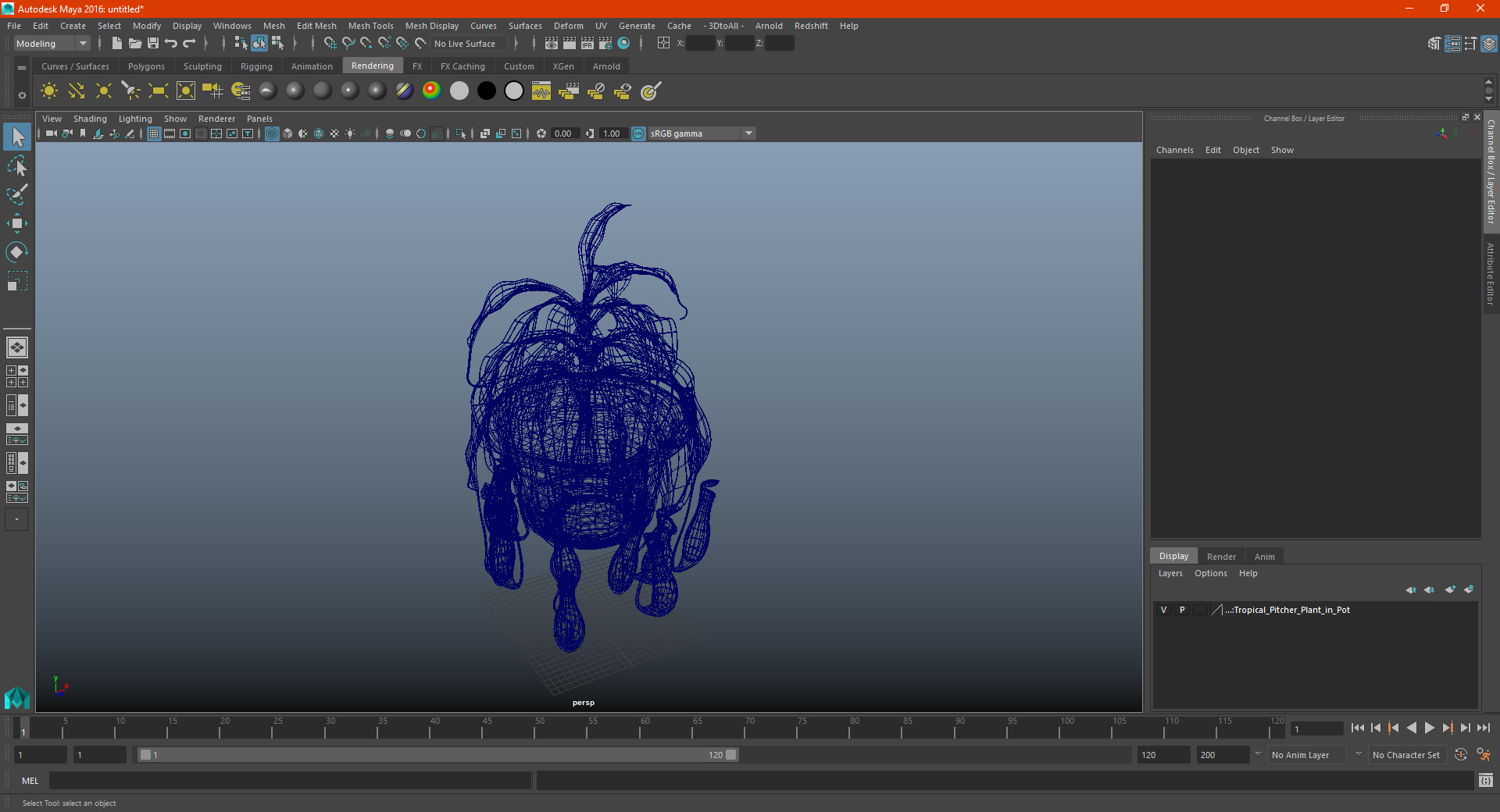Create a spot light from the shelf

(130, 91)
